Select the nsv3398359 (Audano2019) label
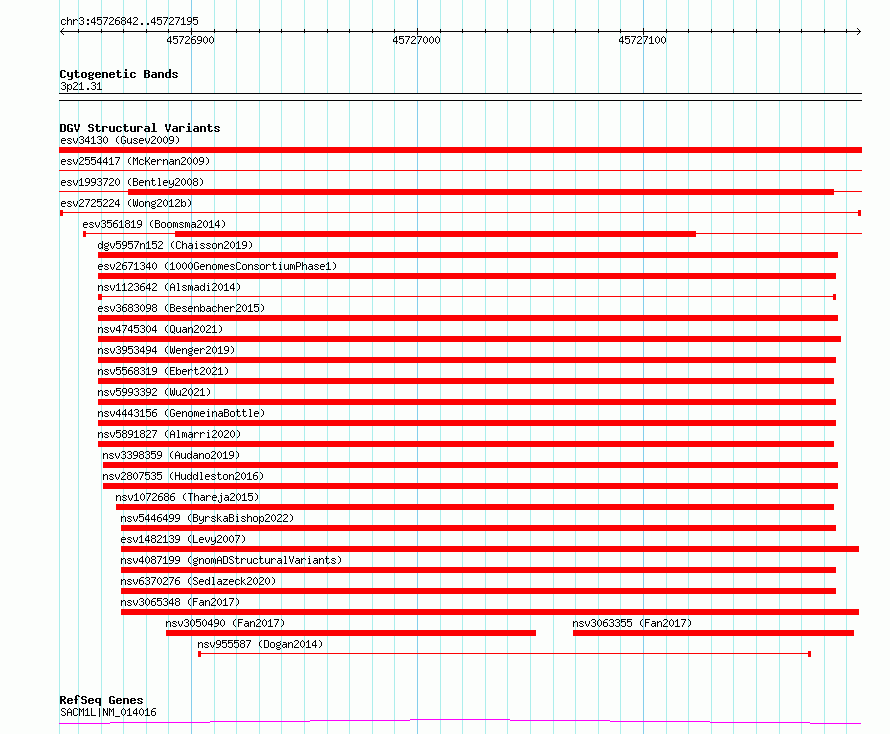 (x=171, y=455)
